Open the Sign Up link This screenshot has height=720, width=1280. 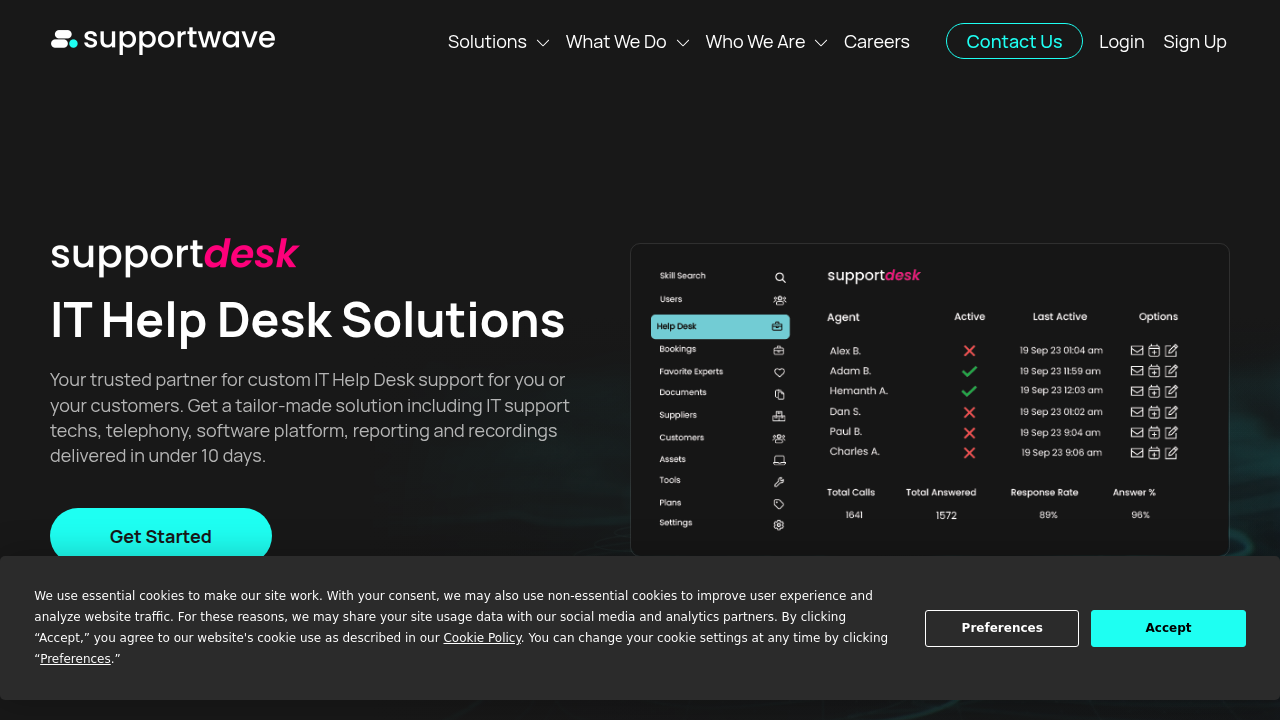click(x=1195, y=42)
